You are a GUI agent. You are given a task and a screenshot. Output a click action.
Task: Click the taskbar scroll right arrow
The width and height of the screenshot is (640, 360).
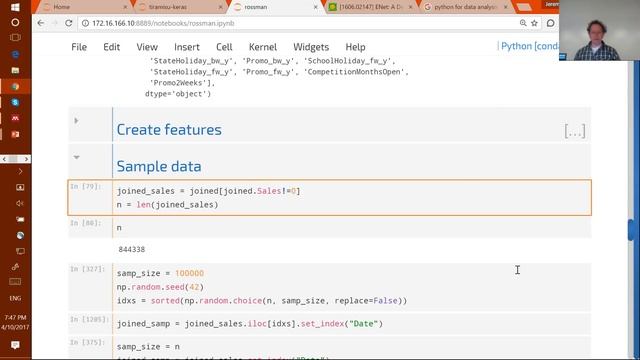[x=26, y=159]
